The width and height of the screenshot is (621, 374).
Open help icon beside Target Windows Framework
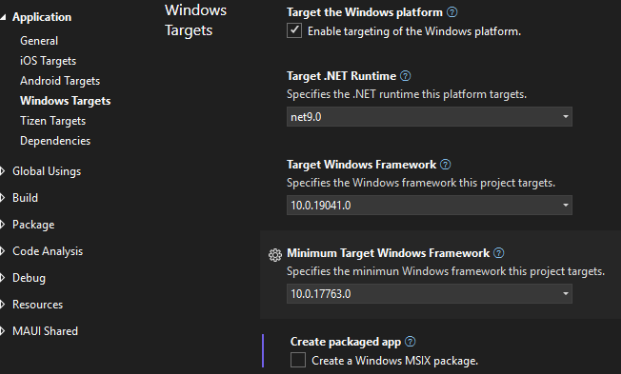pyautogui.click(x=446, y=164)
